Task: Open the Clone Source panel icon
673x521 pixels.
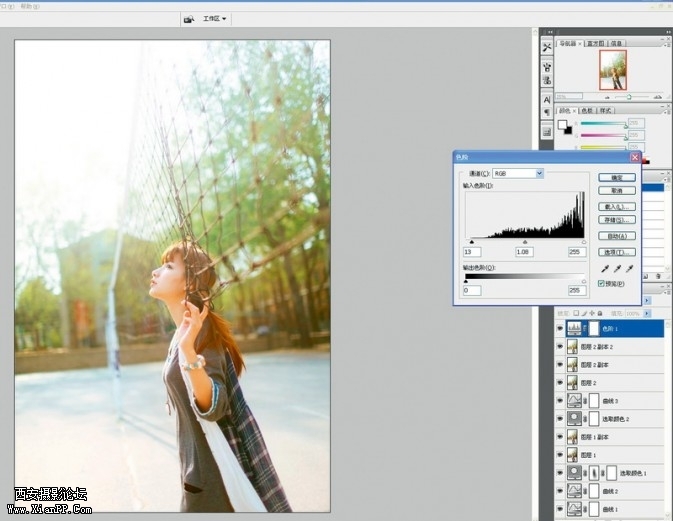Action: [x=547, y=80]
